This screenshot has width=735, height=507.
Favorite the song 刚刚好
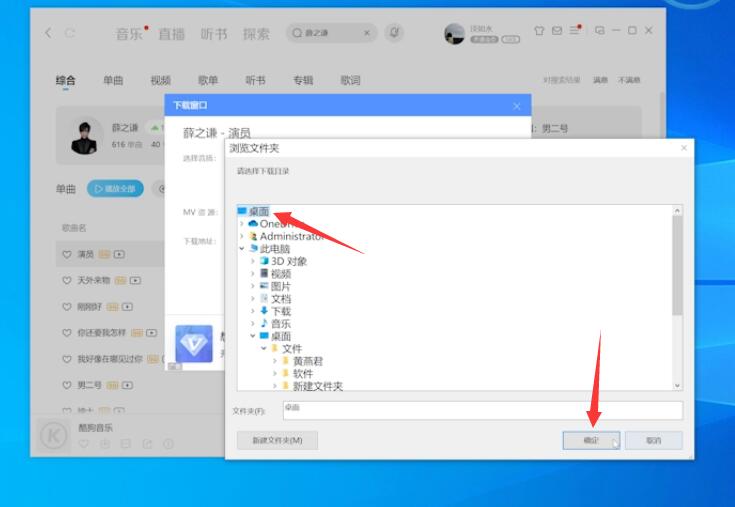(67, 307)
